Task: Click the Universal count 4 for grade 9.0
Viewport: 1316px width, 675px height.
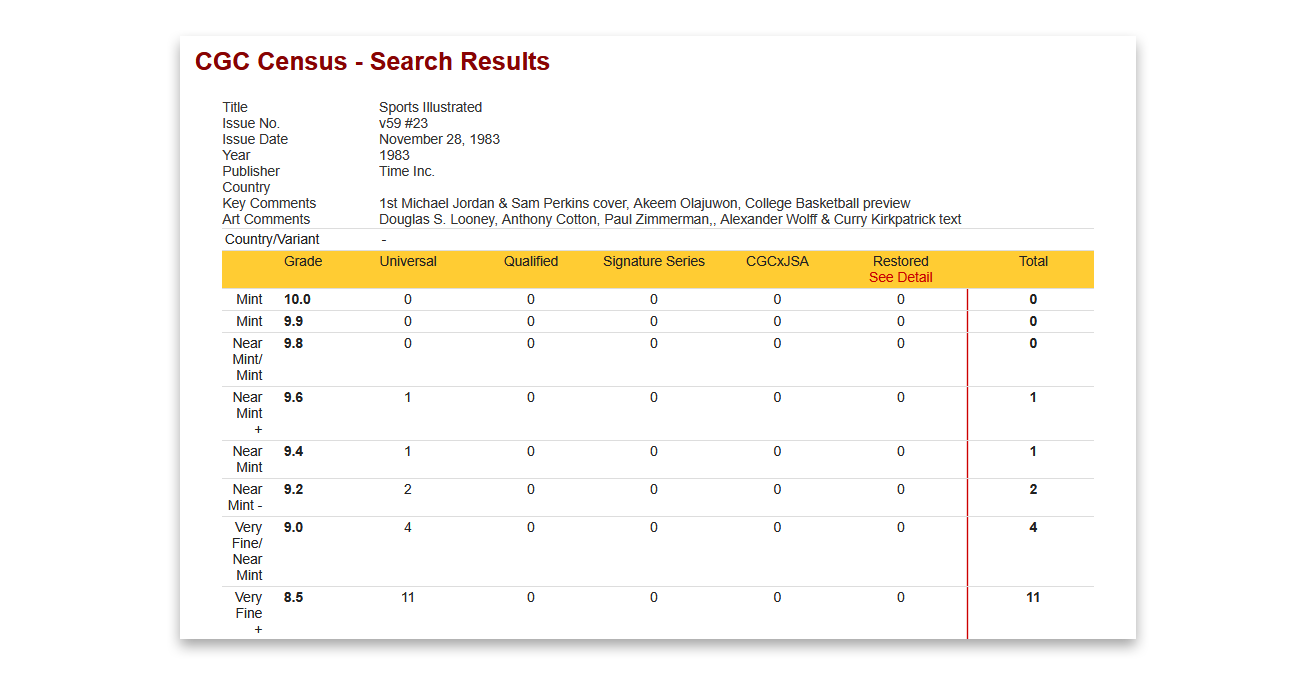Action: point(408,527)
